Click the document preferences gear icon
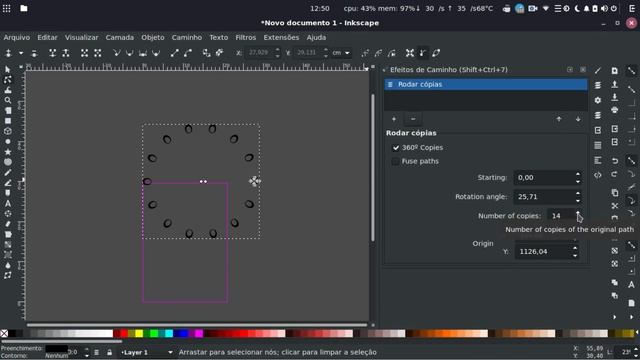Image resolution: width=640 pixels, height=360 pixels. pos(598,100)
